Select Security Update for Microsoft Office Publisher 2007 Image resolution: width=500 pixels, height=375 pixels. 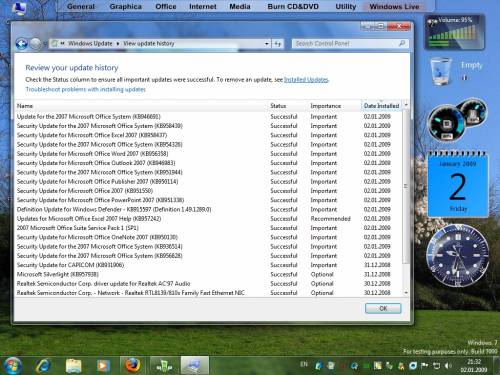pyautogui.click(x=208, y=182)
